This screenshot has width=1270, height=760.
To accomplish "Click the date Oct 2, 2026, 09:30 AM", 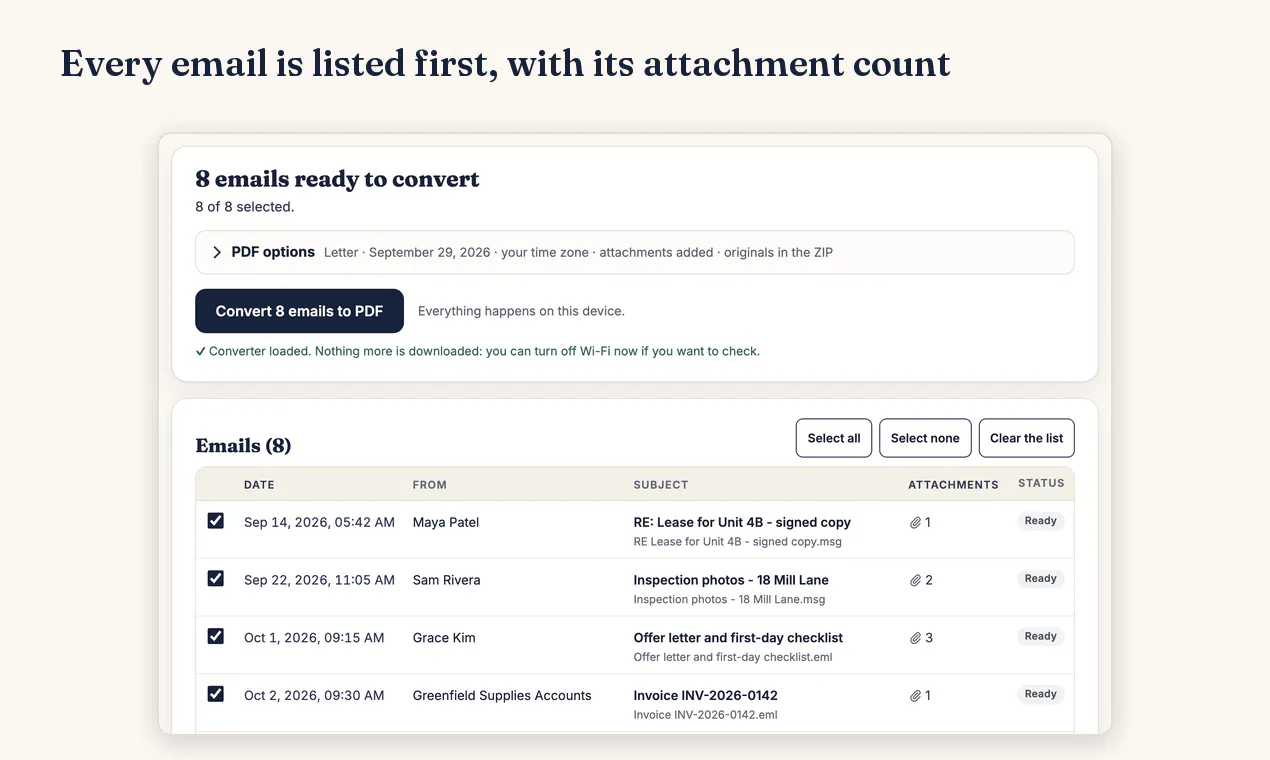I will [x=314, y=696].
